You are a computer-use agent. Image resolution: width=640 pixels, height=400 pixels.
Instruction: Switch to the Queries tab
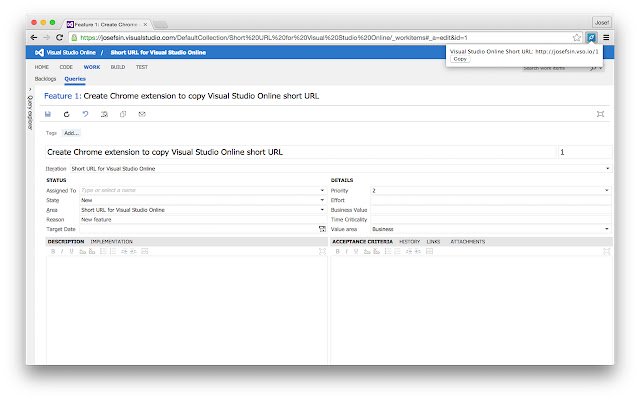tap(75, 79)
